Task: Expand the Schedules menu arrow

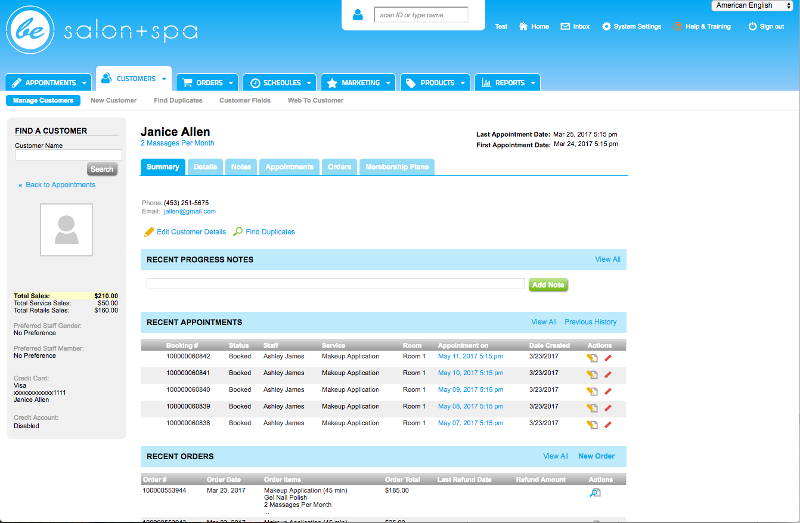Action: click(309, 83)
